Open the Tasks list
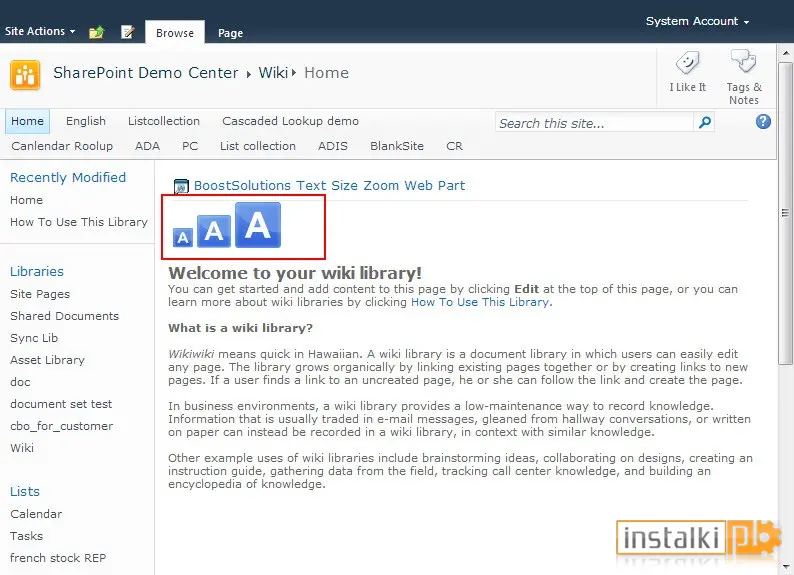Image resolution: width=794 pixels, height=575 pixels. click(26, 536)
